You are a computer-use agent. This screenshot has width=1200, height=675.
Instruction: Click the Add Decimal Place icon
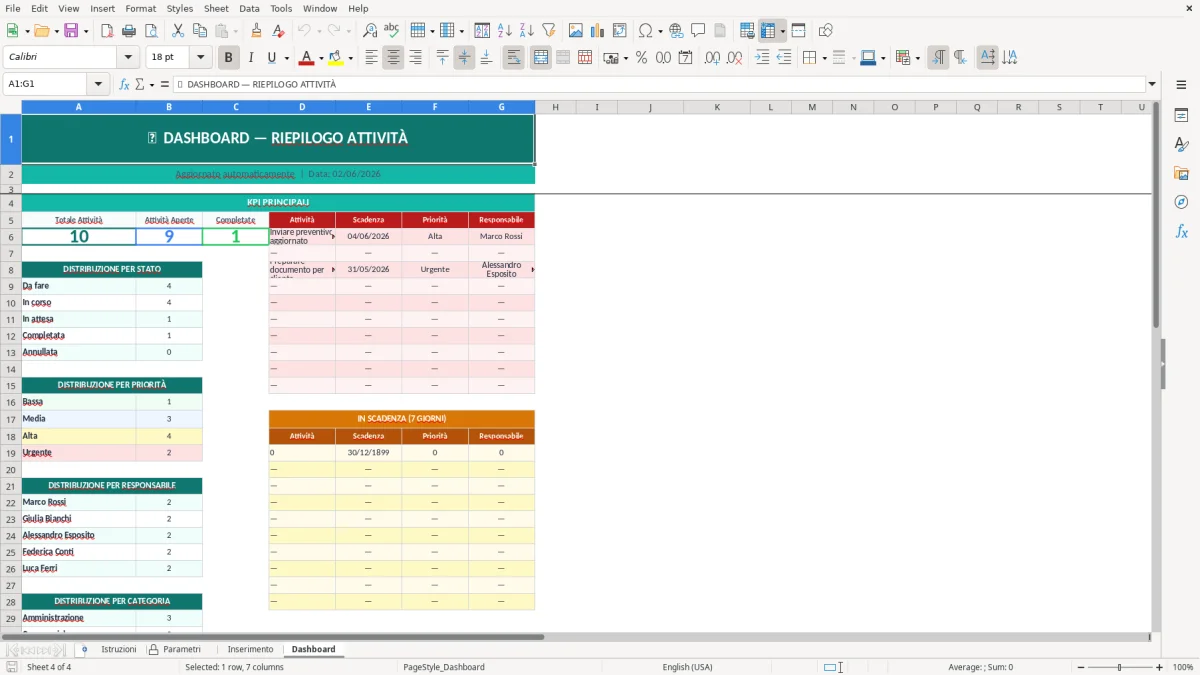(x=712, y=58)
